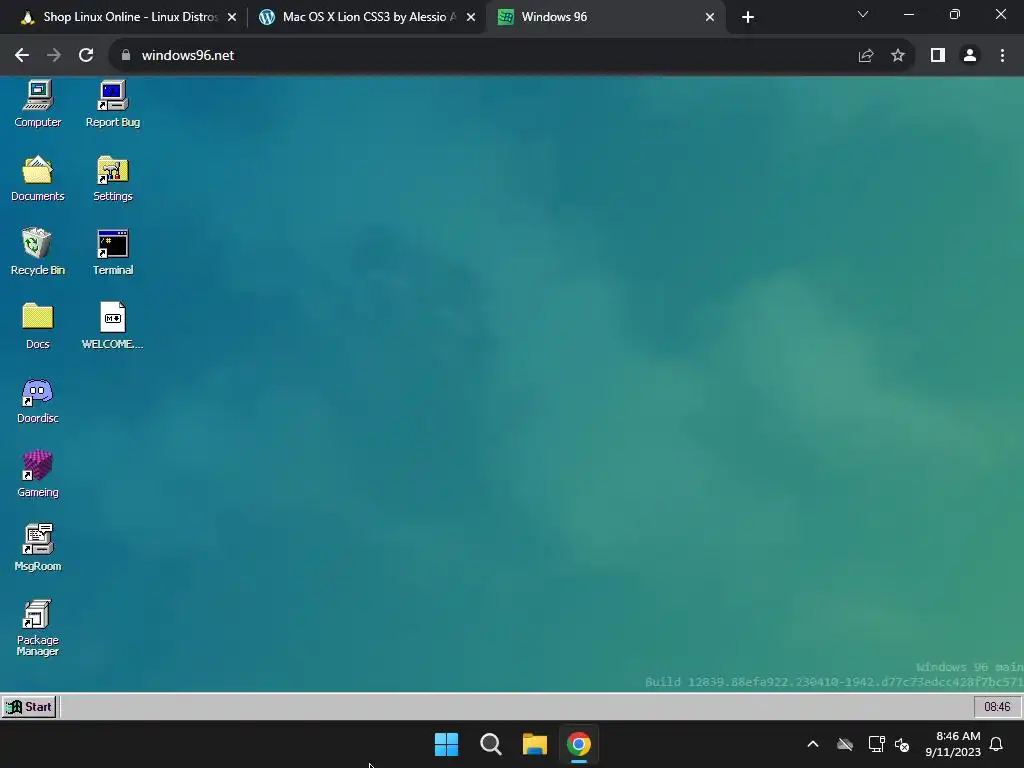The image size is (1024, 768).
Task: Open the Report Bug shortcut
Action: coord(112,104)
